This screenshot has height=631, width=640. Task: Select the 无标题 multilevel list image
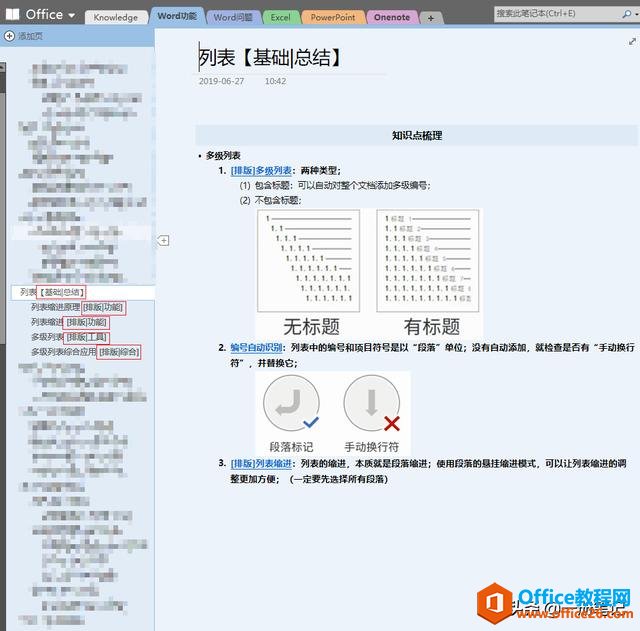[309, 261]
